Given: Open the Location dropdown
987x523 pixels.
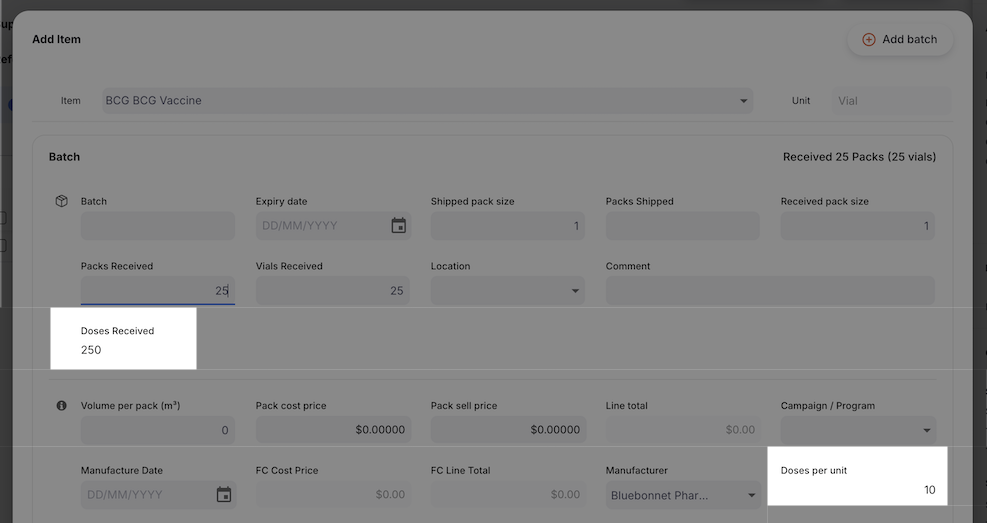Looking at the screenshot, I should tap(507, 290).
